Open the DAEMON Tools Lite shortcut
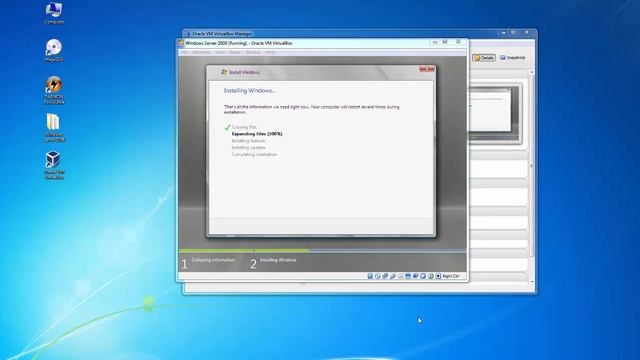Image resolution: width=640 pixels, height=360 pixels. pos(54,90)
